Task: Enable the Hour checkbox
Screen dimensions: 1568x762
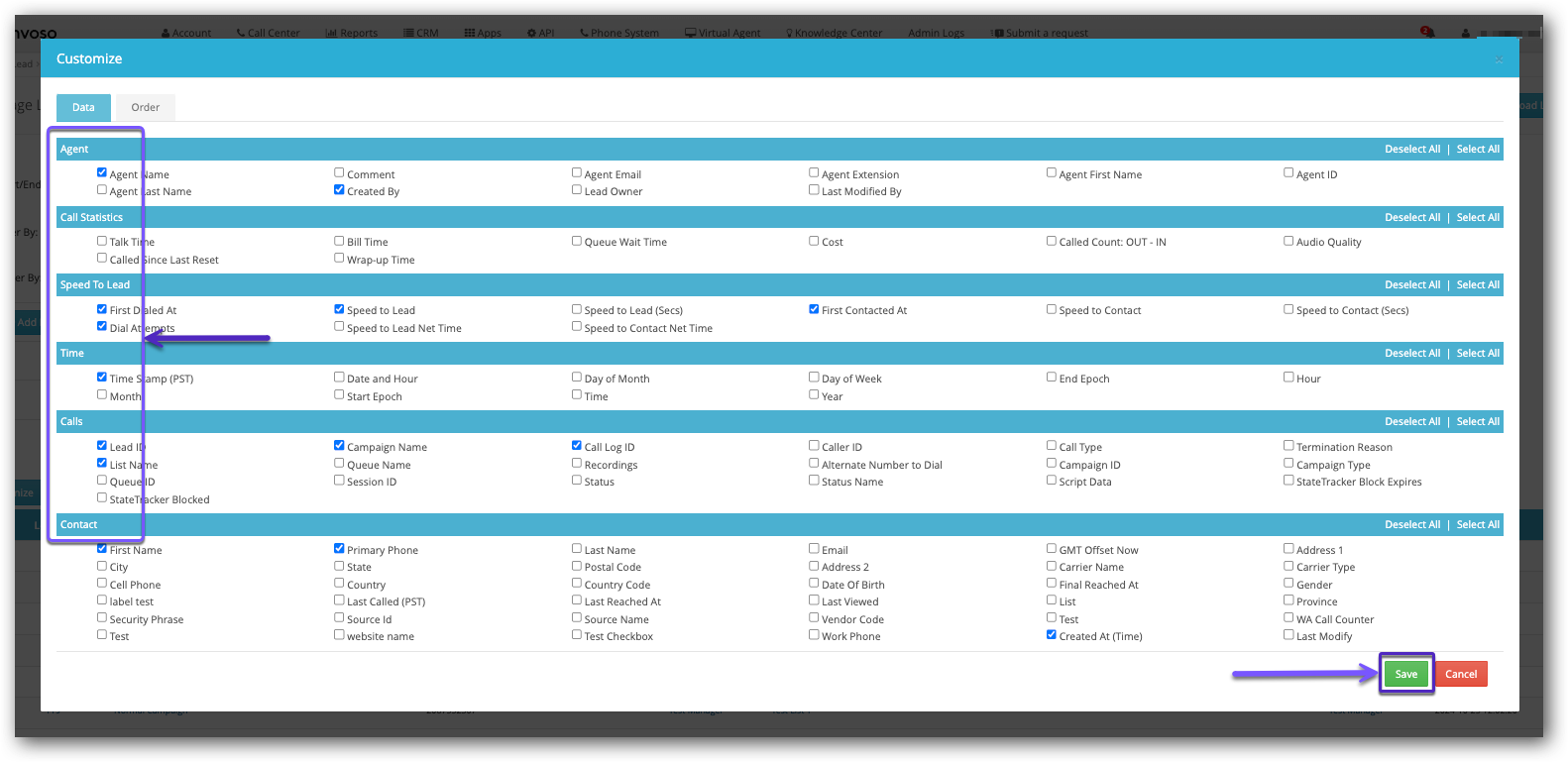Action: pos(1288,377)
